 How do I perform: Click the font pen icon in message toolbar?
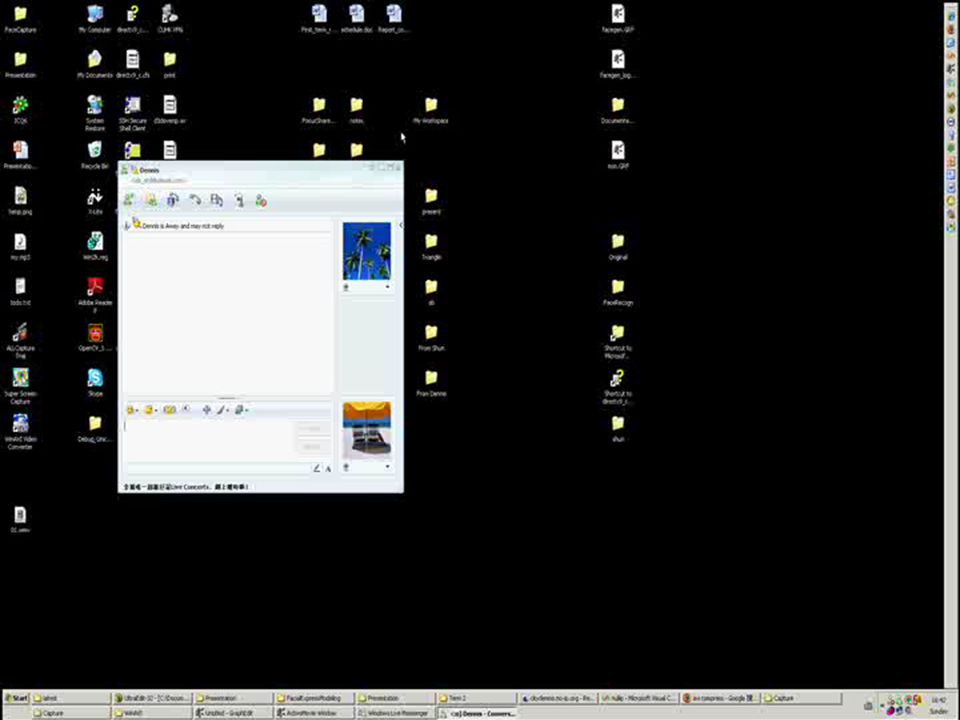pyautogui.click(x=221, y=410)
